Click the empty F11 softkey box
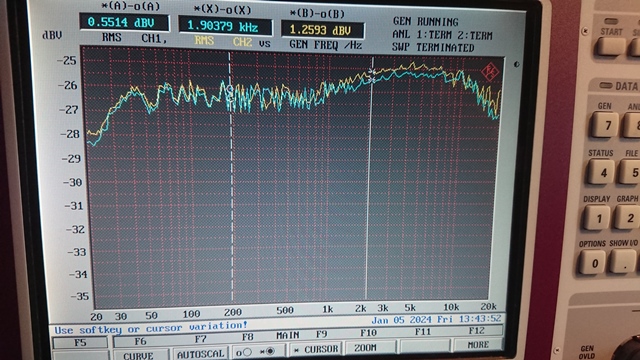The image size is (640, 360). coord(425,346)
